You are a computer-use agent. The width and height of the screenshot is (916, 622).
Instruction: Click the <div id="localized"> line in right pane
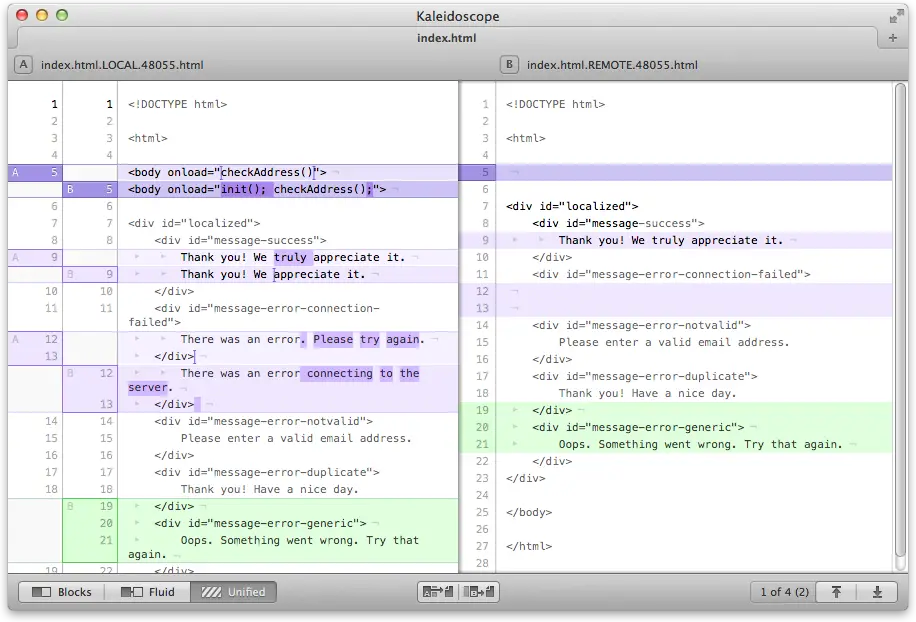pyautogui.click(x=572, y=206)
